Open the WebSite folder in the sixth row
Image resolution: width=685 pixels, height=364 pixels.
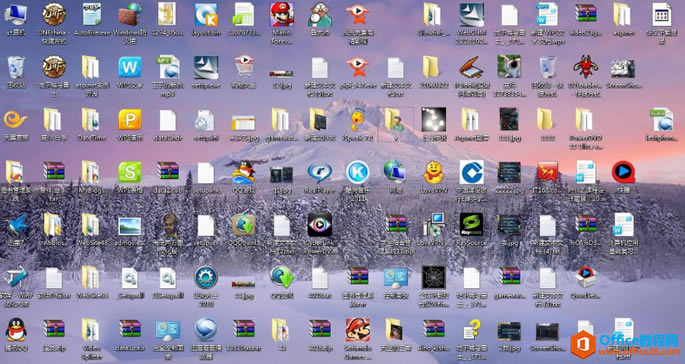click(91, 277)
